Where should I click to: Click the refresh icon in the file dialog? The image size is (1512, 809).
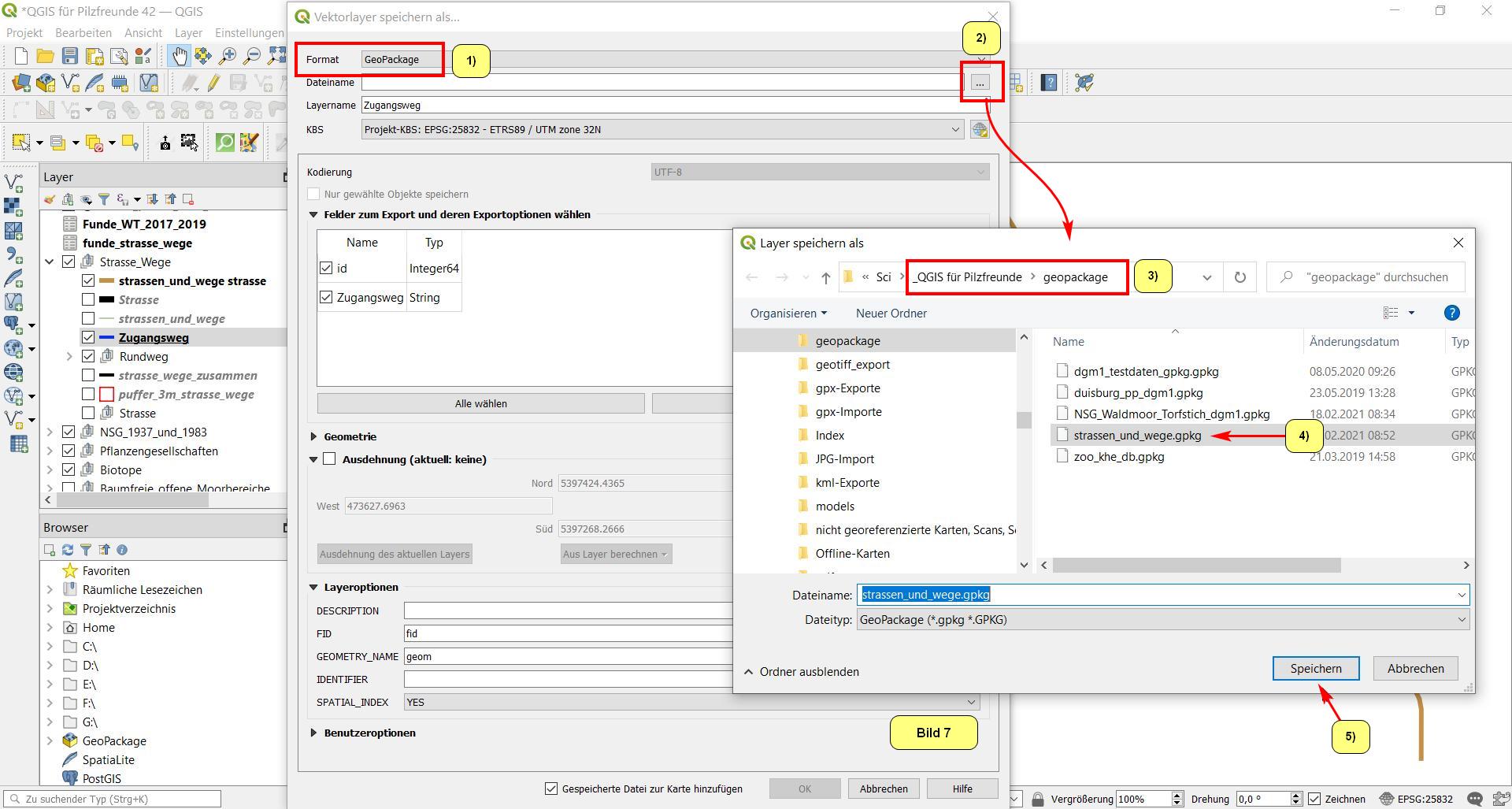pos(1240,277)
